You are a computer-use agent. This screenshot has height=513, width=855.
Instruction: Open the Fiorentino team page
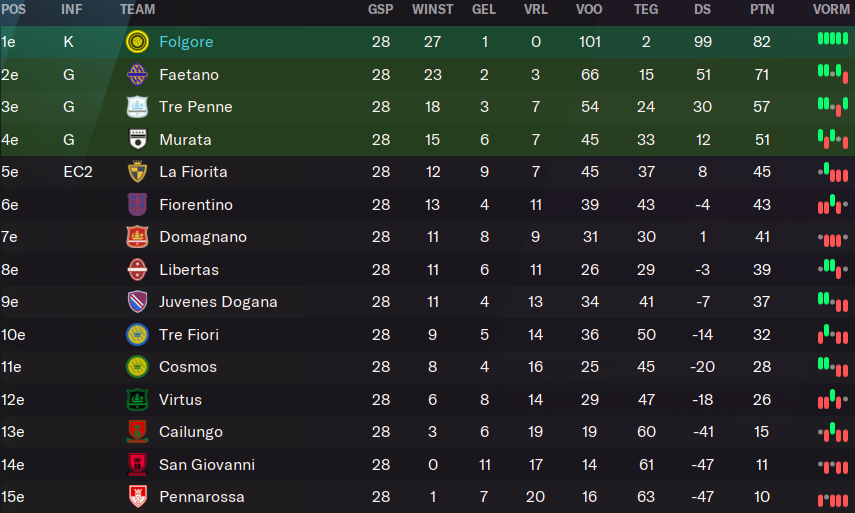point(196,204)
